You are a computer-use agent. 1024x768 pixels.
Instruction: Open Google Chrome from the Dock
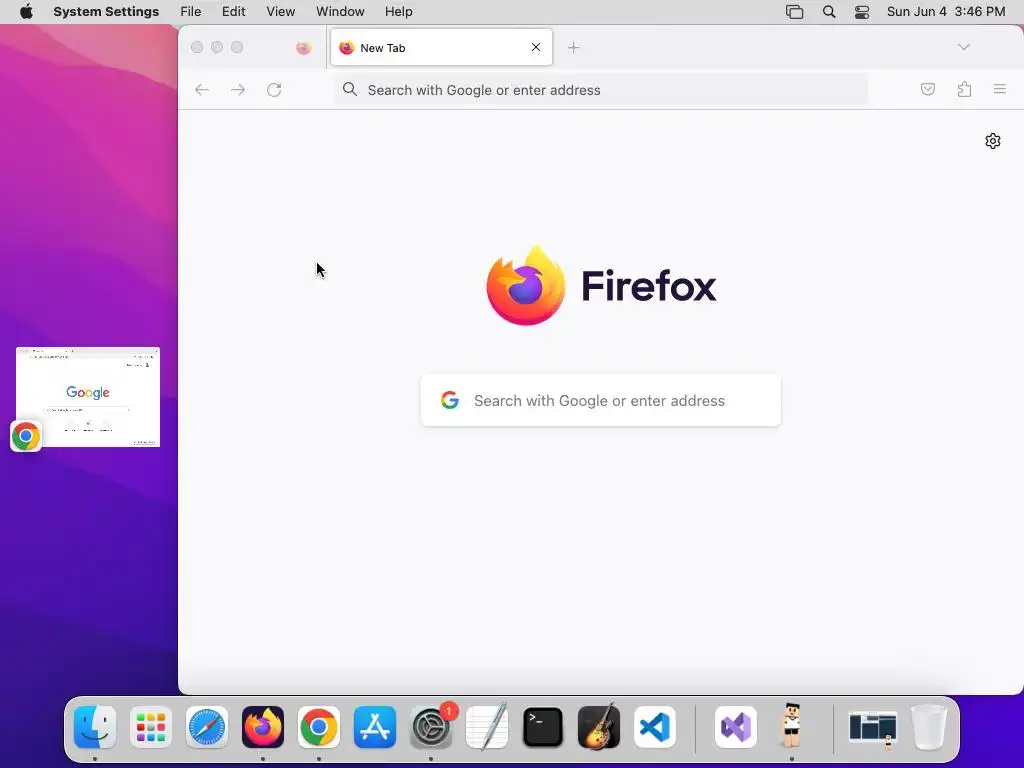(319, 727)
